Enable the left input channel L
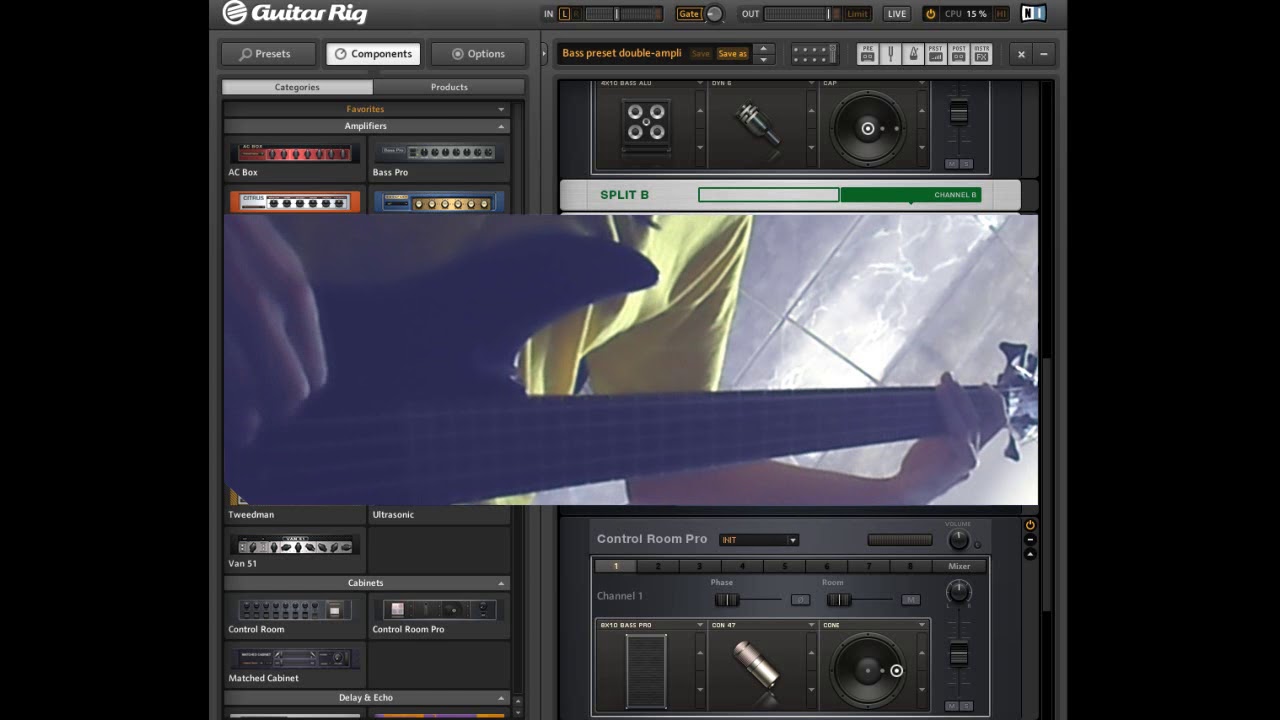This screenshot has height=720, width=1280. [564, 14]
